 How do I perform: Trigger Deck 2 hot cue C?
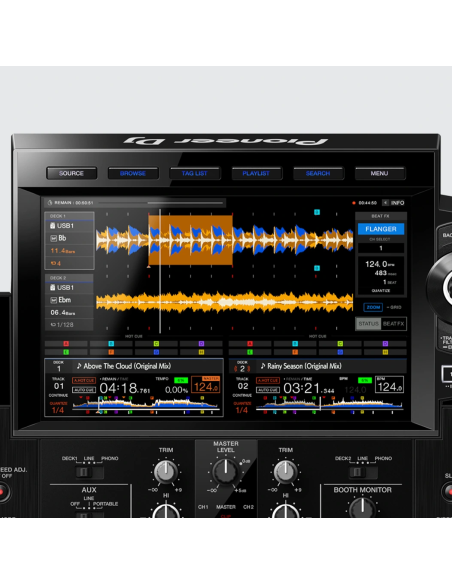pyautogui.click(x=340, y=343)
